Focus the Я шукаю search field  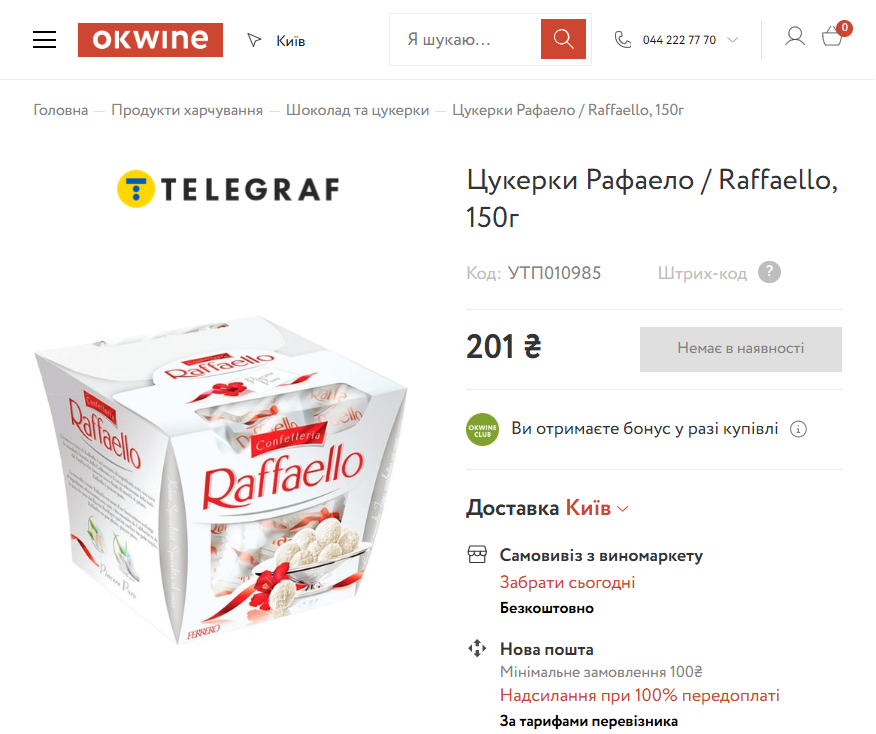(465, 40)
